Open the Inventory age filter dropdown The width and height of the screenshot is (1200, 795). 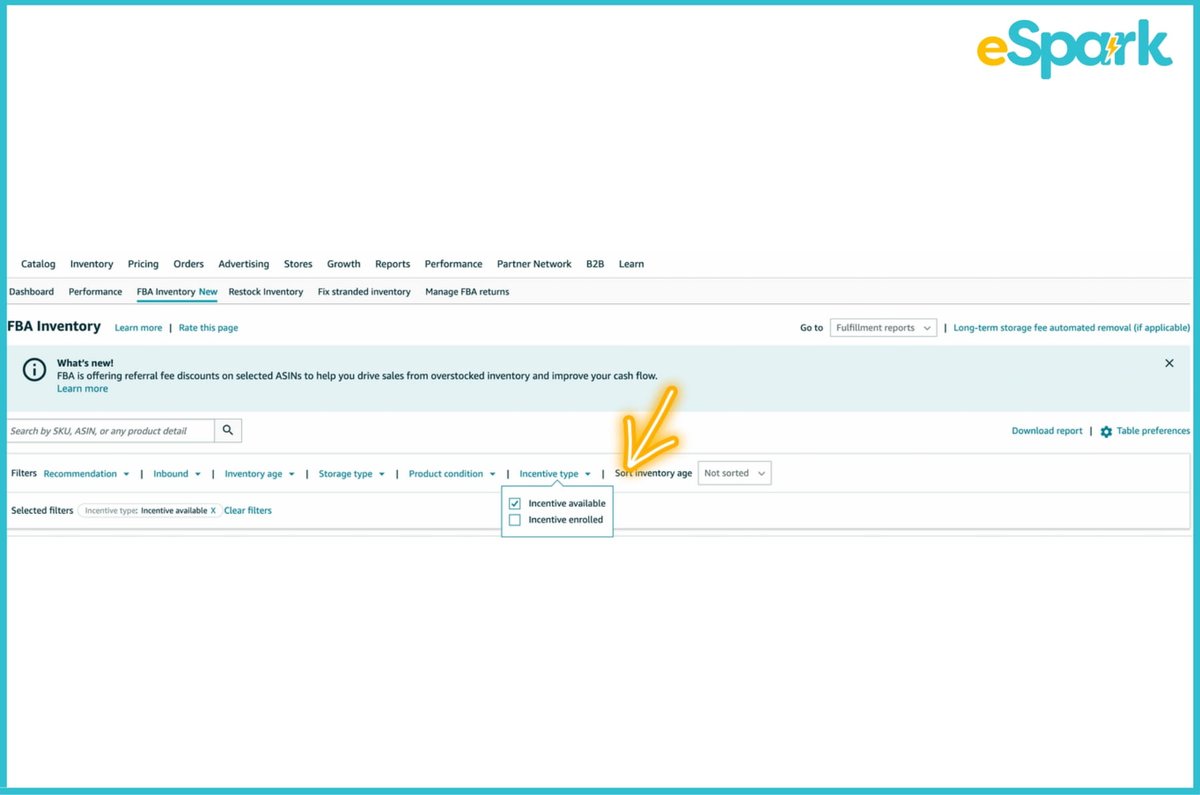(260, 474)
